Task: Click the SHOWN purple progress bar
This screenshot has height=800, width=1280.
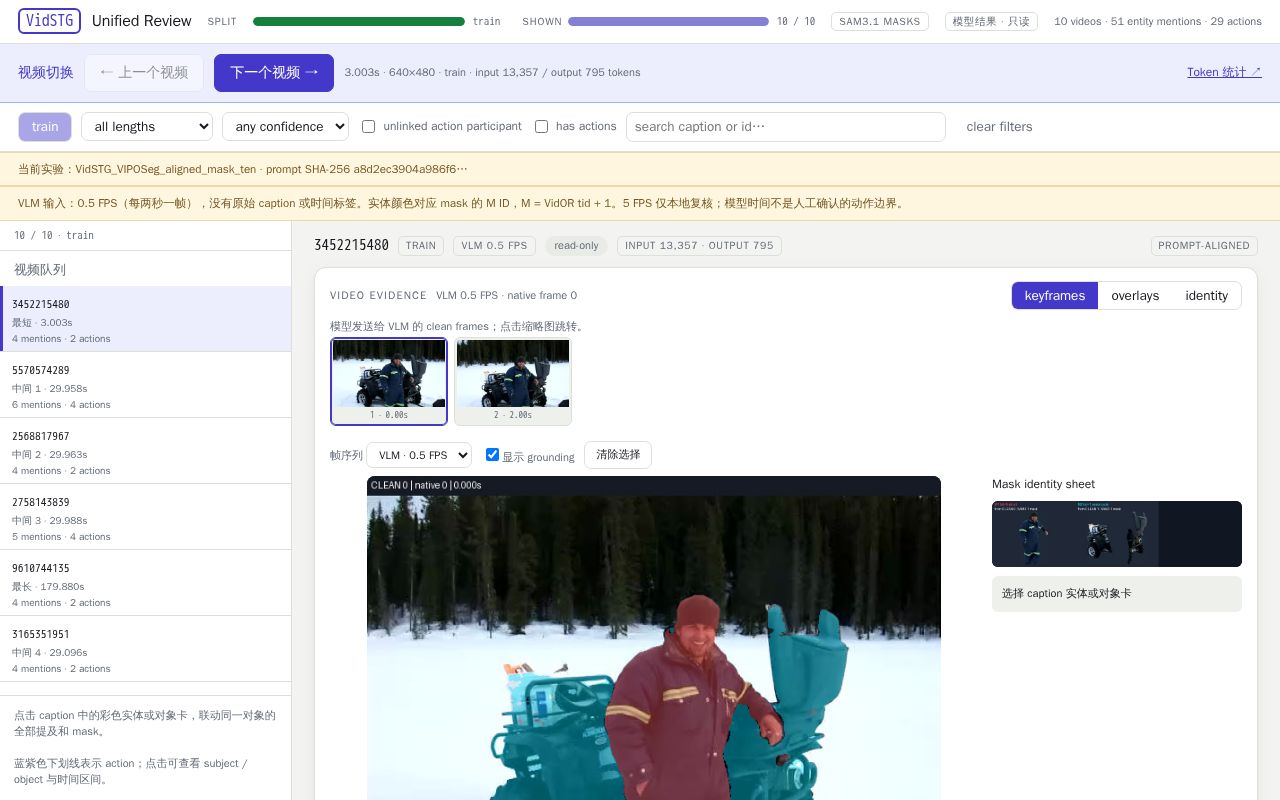Action: [668, 21]
